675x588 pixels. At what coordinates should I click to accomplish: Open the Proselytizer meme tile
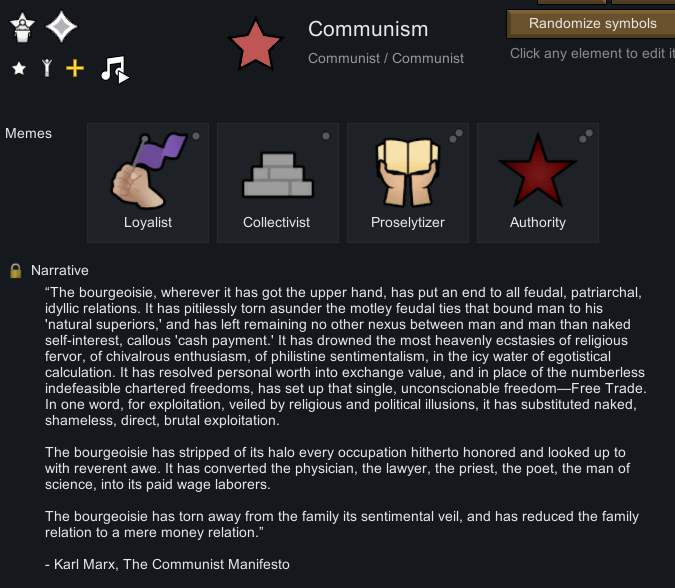[x=407, y=183]
